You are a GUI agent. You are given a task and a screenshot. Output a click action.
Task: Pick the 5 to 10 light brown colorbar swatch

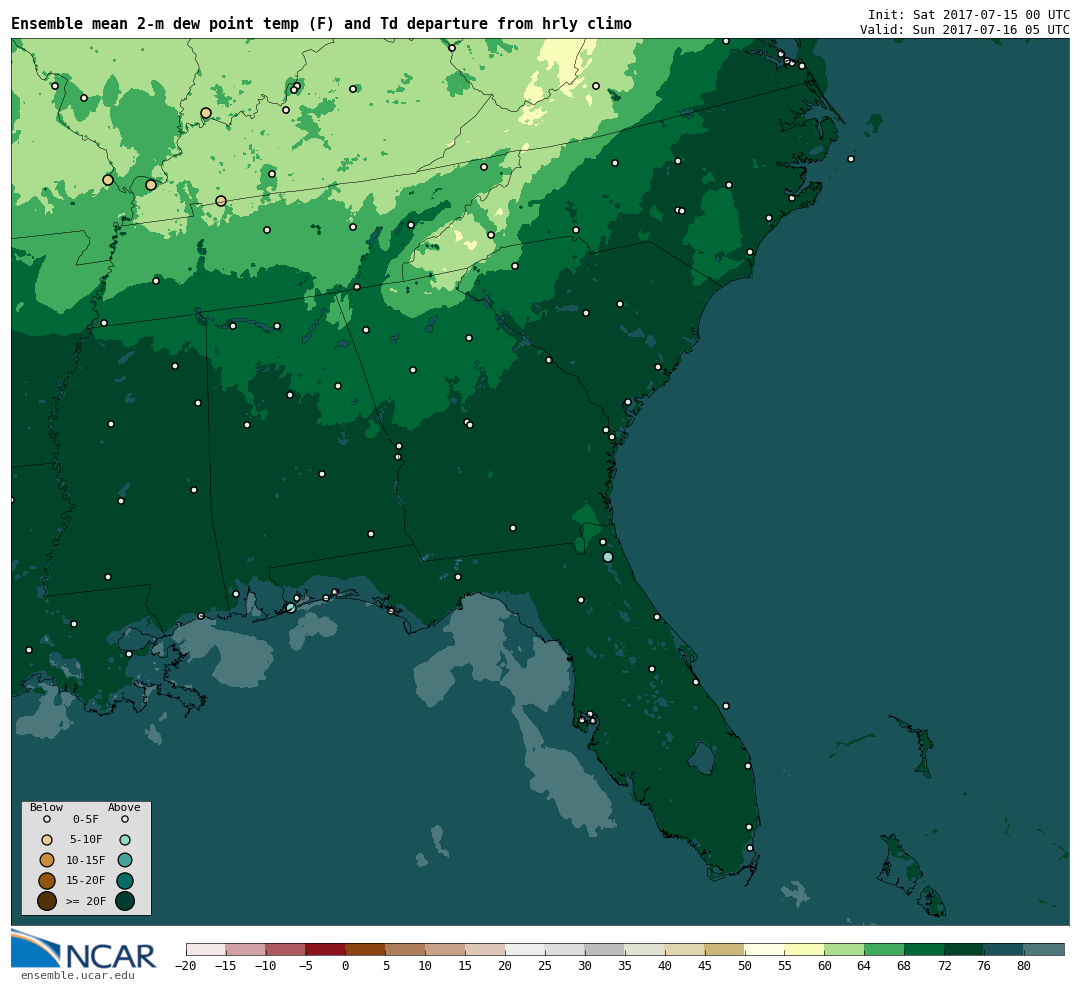tap(405, 949)
